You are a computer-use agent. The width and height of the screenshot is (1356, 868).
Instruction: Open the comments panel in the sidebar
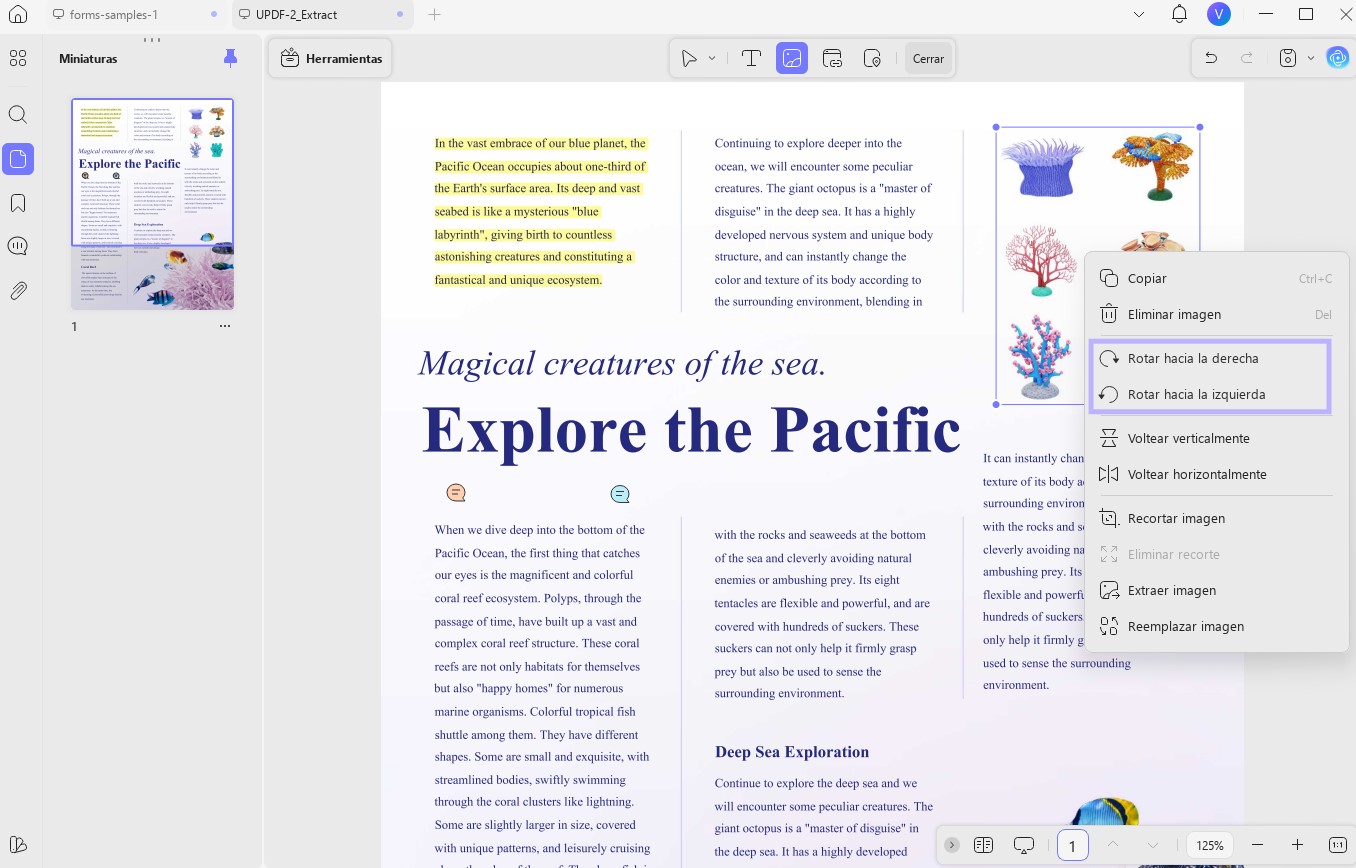[x=18, y=246]
